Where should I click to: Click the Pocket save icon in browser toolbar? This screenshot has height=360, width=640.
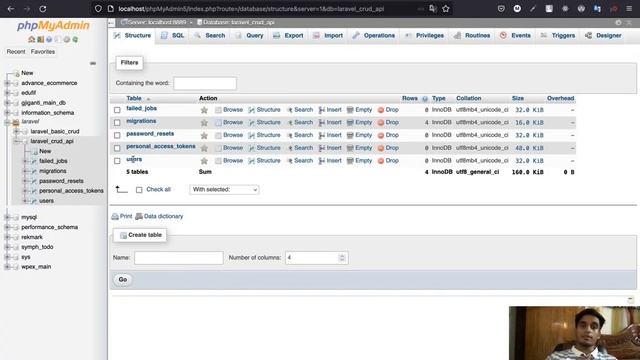coord(501,9)
